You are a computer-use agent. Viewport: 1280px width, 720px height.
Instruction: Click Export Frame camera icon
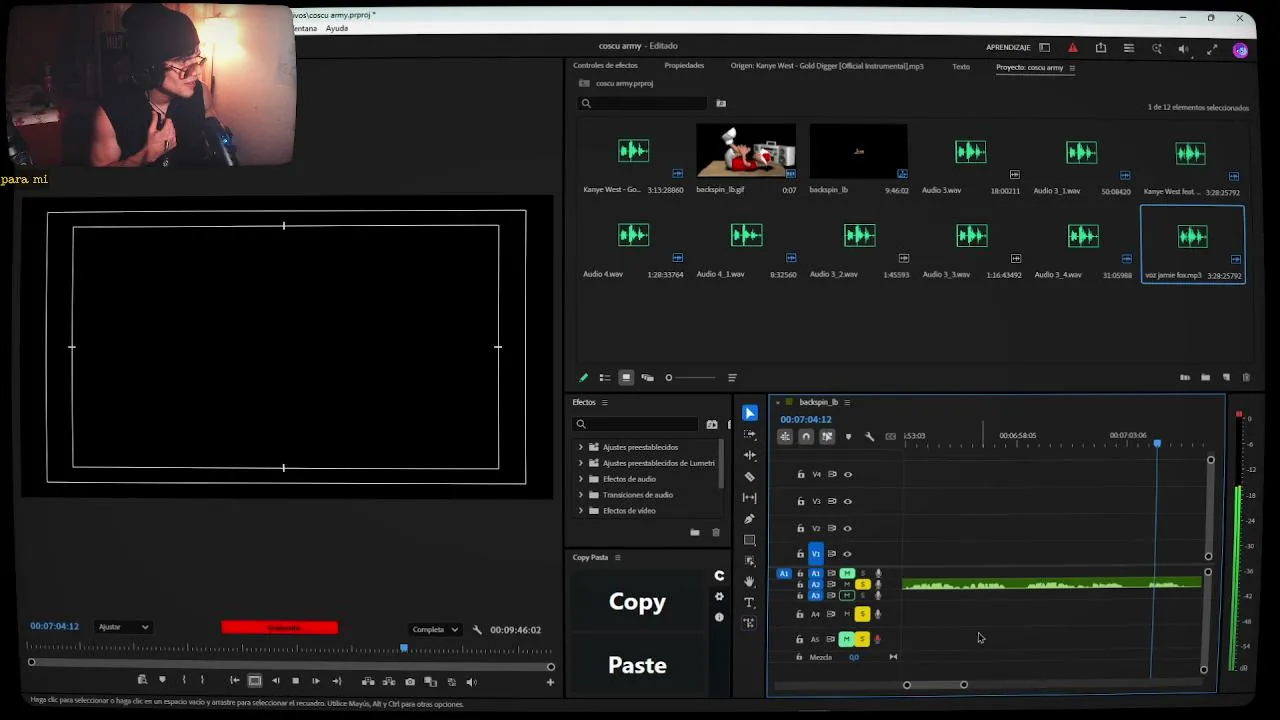tap(410, 682)
